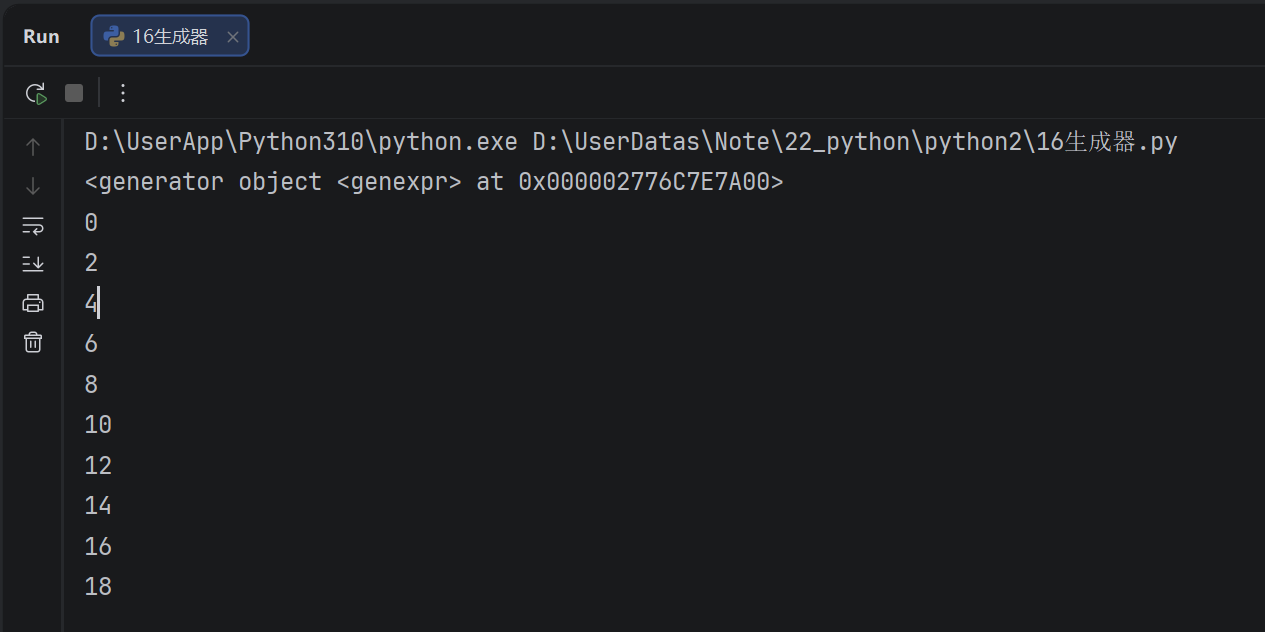1265x632 pixels.
Task: Open the three-dot more options menu
Action: click(123, 93)
